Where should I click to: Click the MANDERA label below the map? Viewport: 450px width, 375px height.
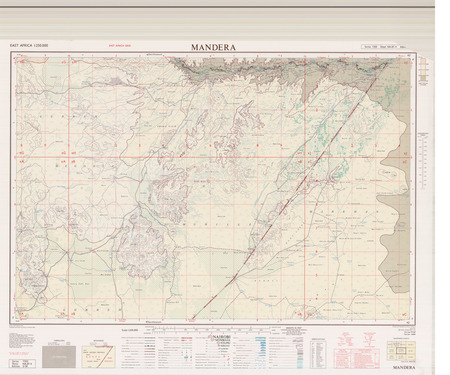pos(404,367)
